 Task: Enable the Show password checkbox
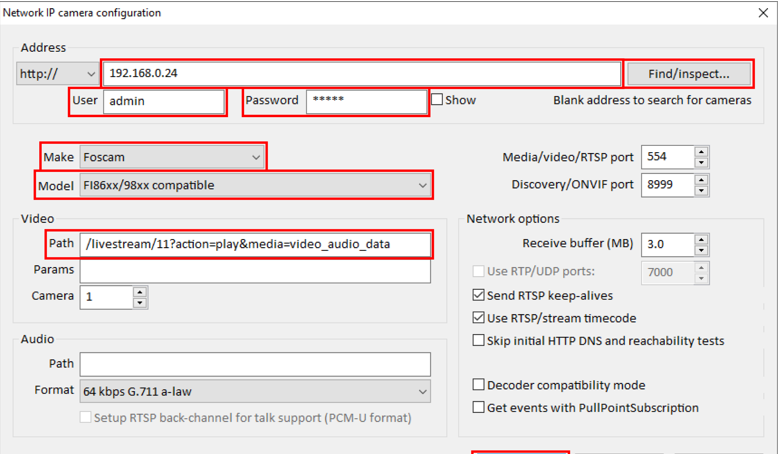437,100
